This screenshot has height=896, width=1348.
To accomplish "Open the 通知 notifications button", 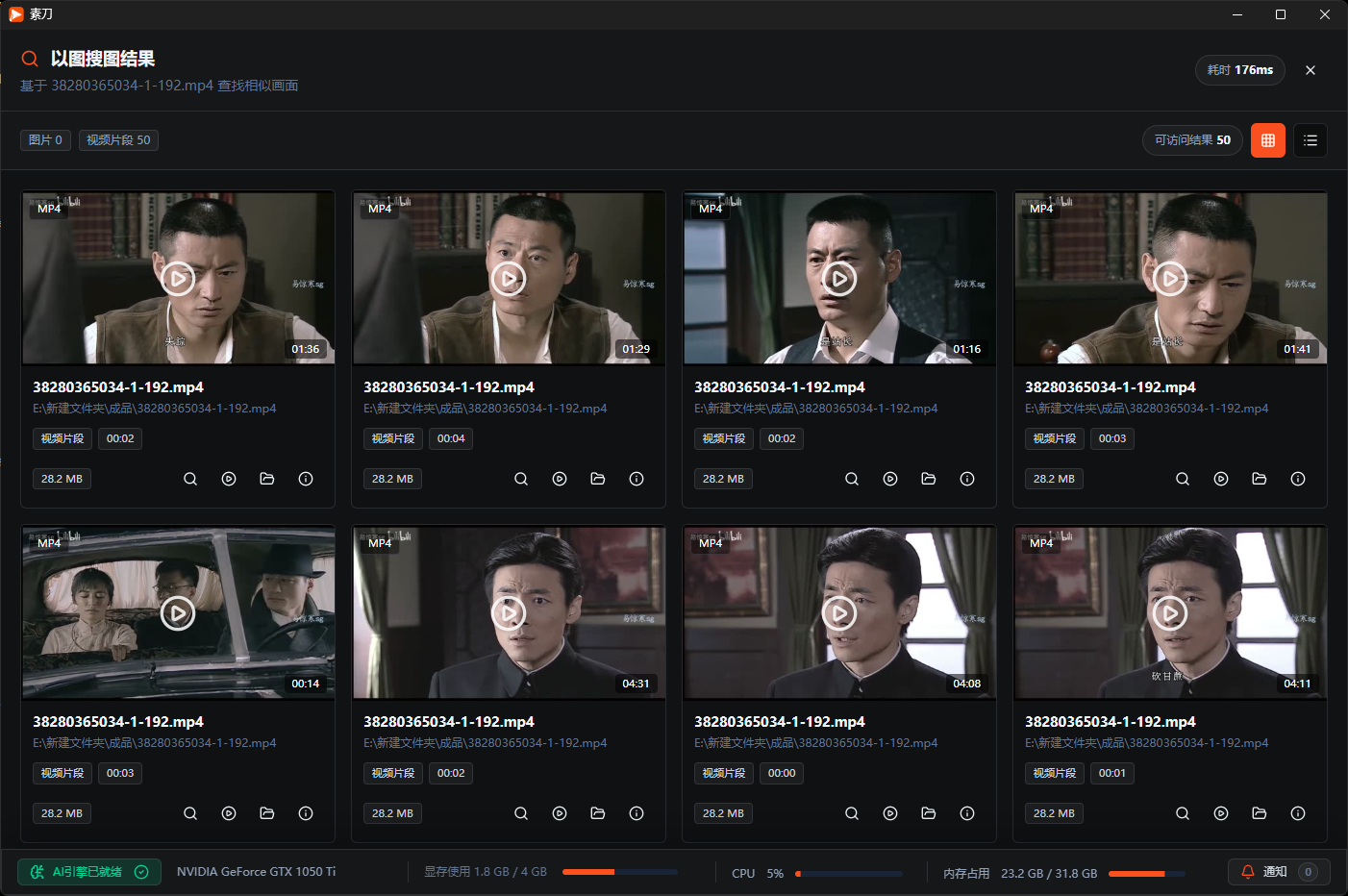I will 1279,872.
